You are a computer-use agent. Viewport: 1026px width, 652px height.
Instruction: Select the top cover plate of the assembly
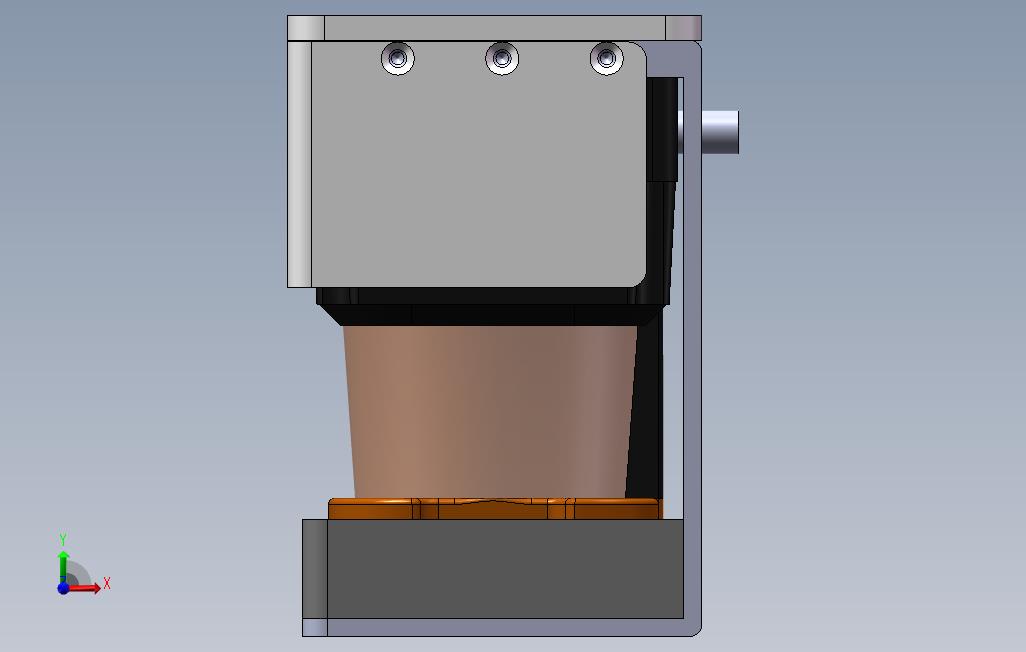[x=494, y=28]
